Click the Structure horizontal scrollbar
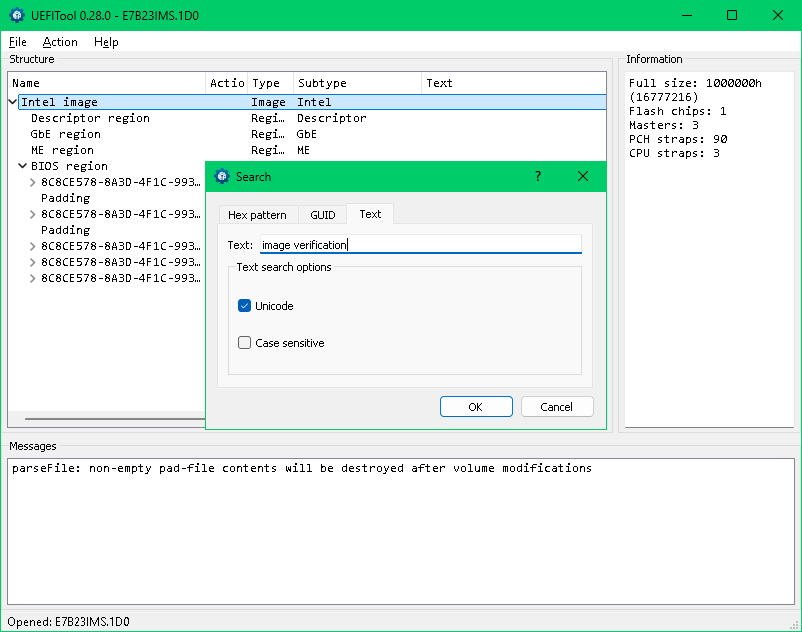The width and height of the screenshot is (802, 632). [x=115, y=419]
